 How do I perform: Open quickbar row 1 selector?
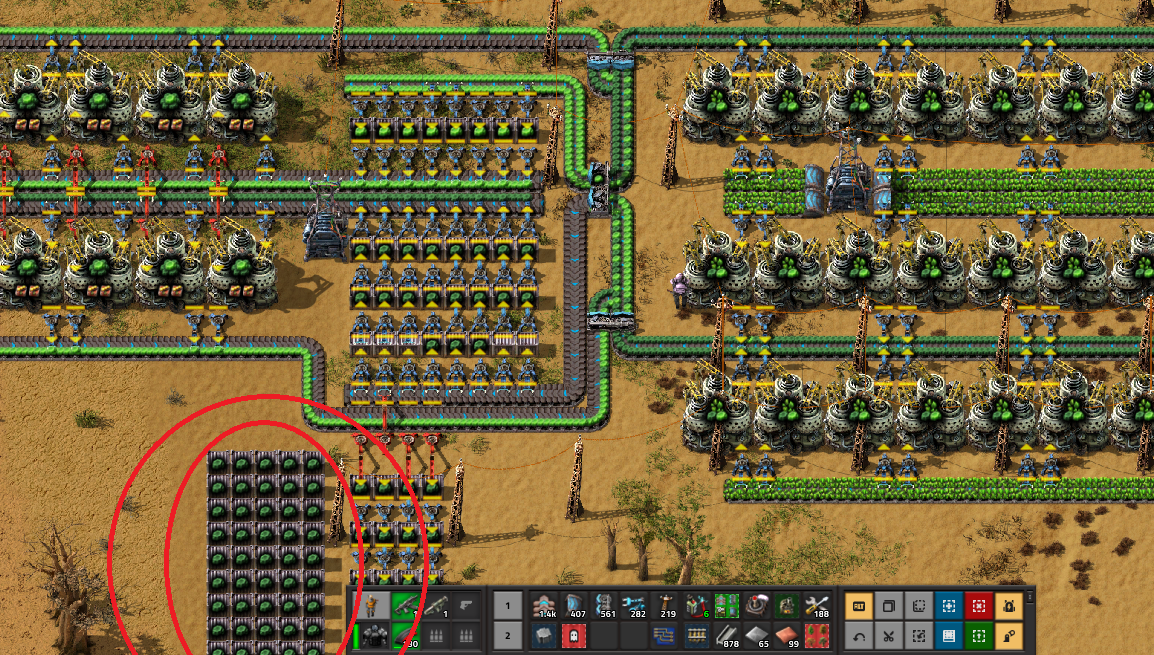pyautogui.click(x=507, y=607)
